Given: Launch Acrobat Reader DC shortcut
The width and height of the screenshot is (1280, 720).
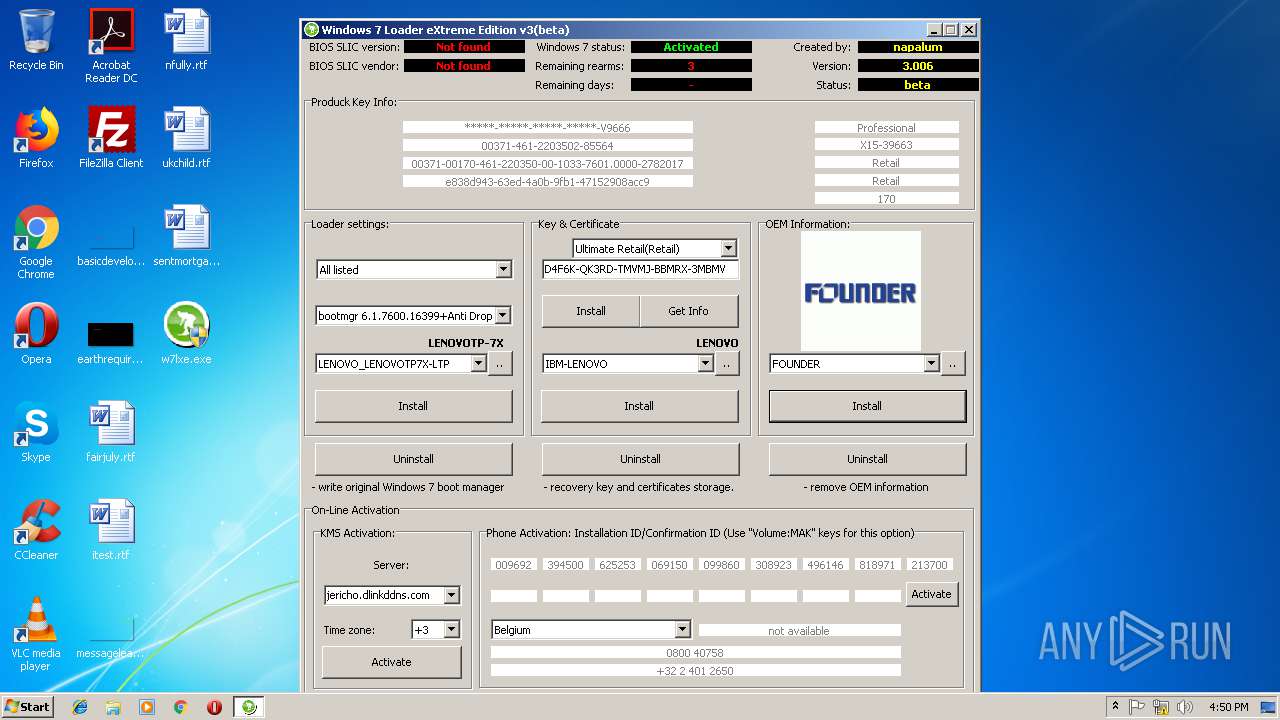Looking at the screenshot, I should click(111, 46).
